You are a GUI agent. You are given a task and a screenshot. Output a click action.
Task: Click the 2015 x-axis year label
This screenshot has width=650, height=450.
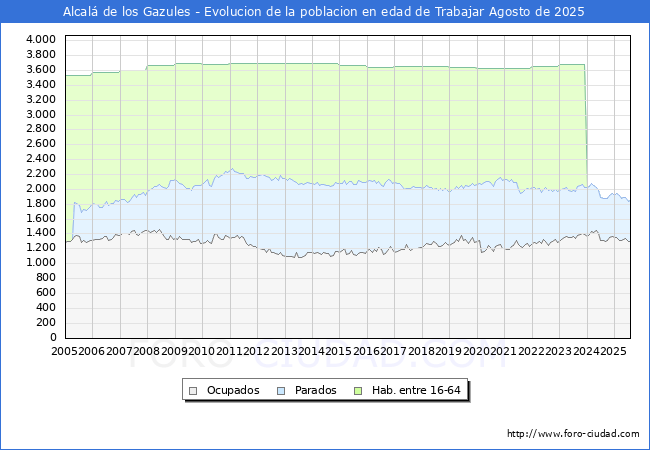tap(339, 351)
